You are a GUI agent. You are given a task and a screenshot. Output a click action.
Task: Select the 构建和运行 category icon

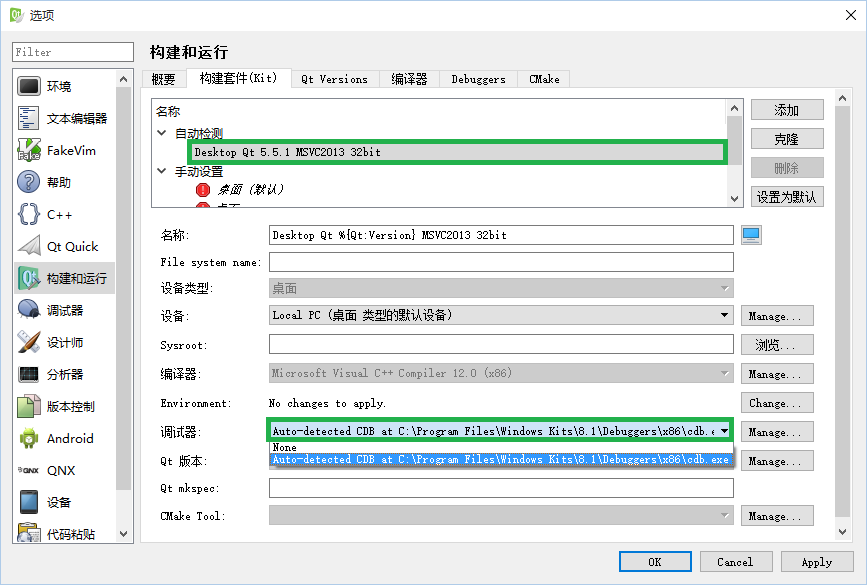click(x=29, y=278)
